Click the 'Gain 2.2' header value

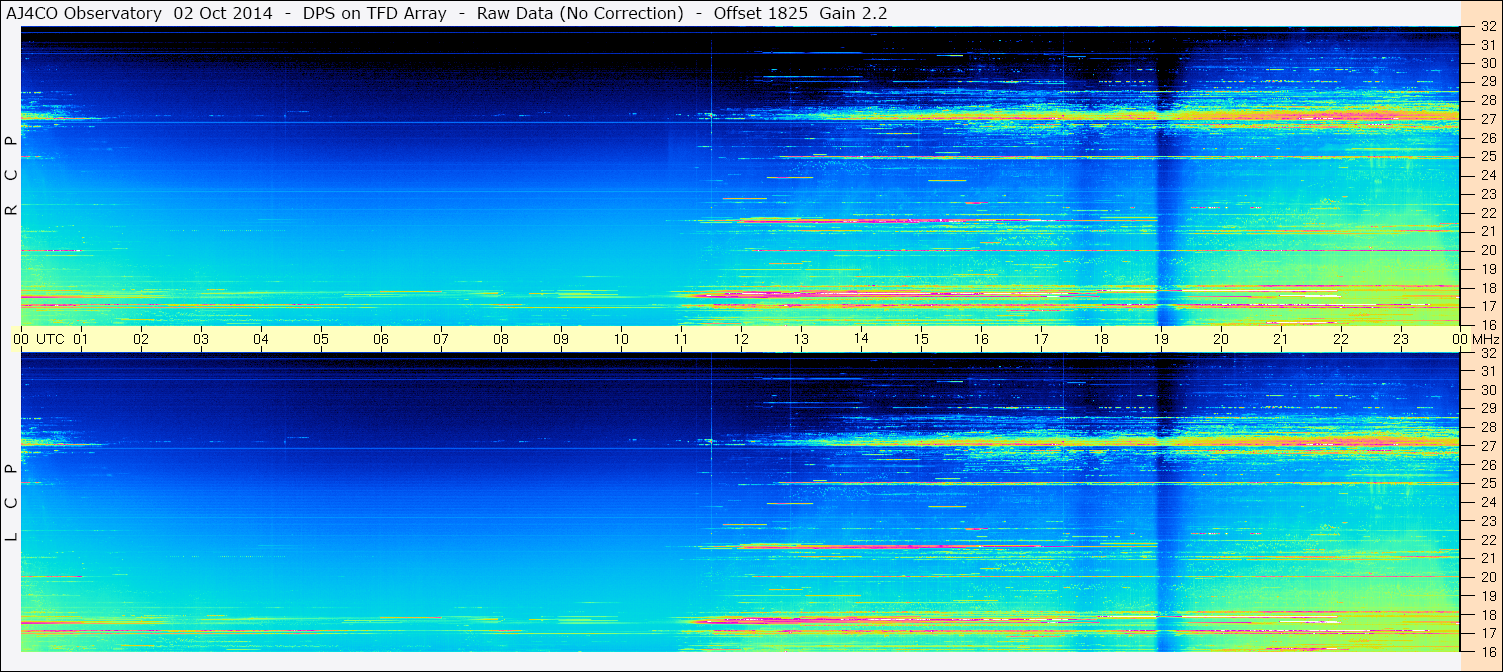click(853, 13)
